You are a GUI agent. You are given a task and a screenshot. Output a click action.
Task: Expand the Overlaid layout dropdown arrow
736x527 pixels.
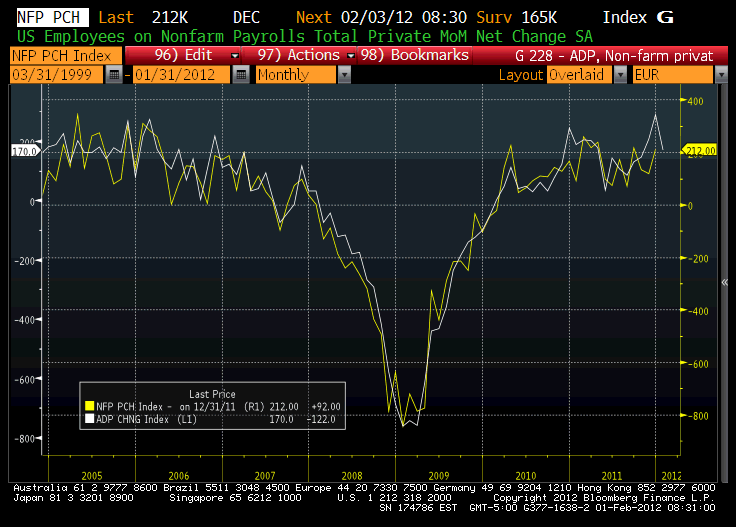point(620,75)
